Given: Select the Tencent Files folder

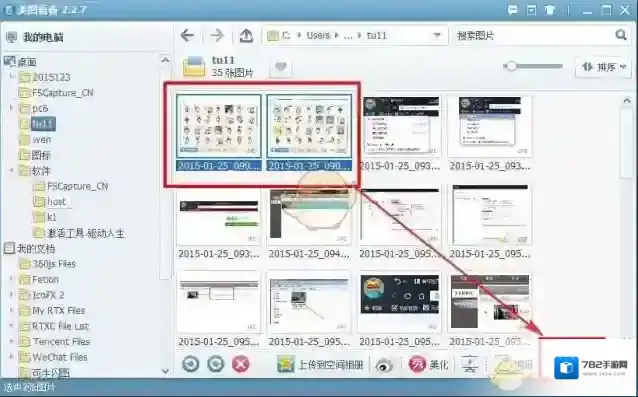Looking at the screenshot, I should (61, 342).
